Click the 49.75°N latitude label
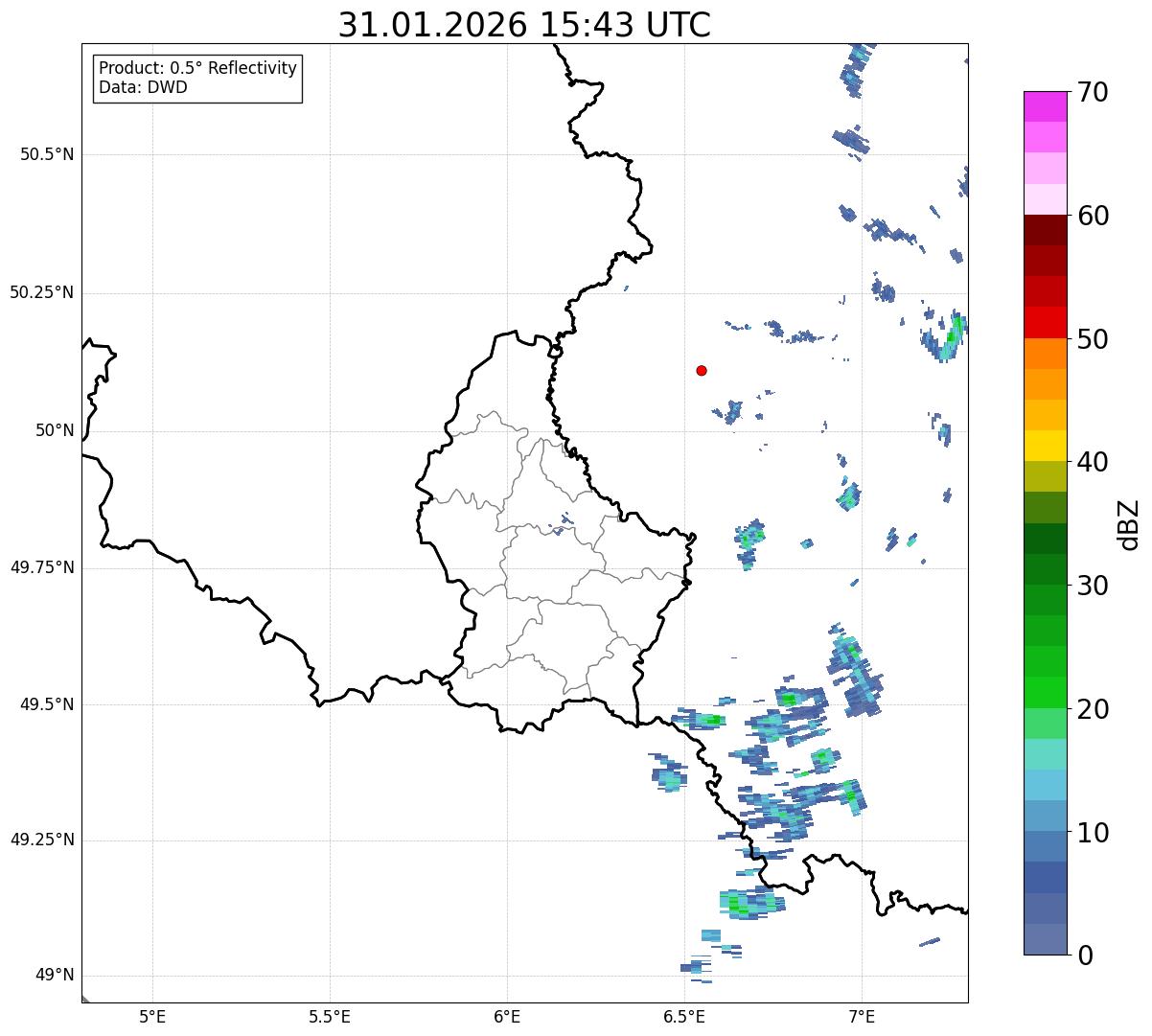The height and width of the screenshot is (1036, 1152). [41, 567]
